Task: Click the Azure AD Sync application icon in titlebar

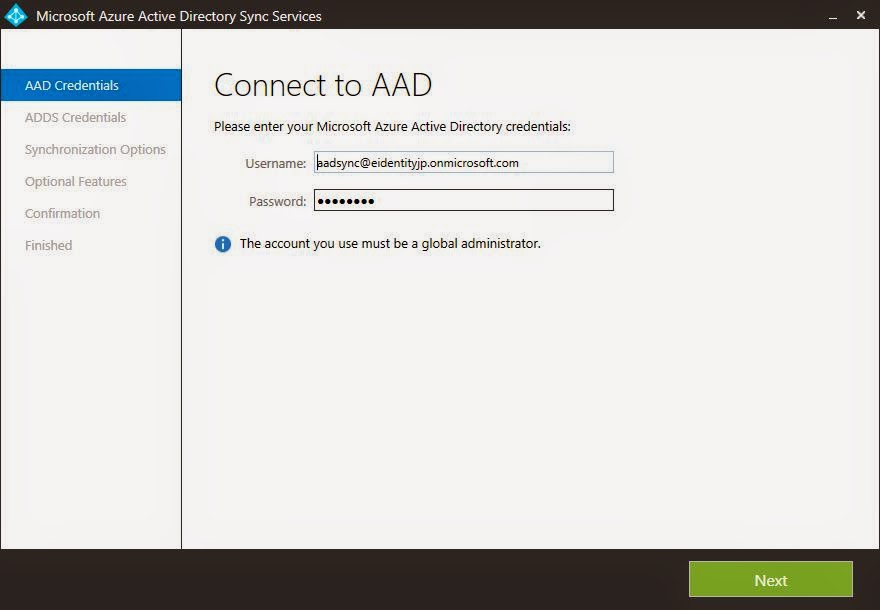Action: [x=17, y=16]
